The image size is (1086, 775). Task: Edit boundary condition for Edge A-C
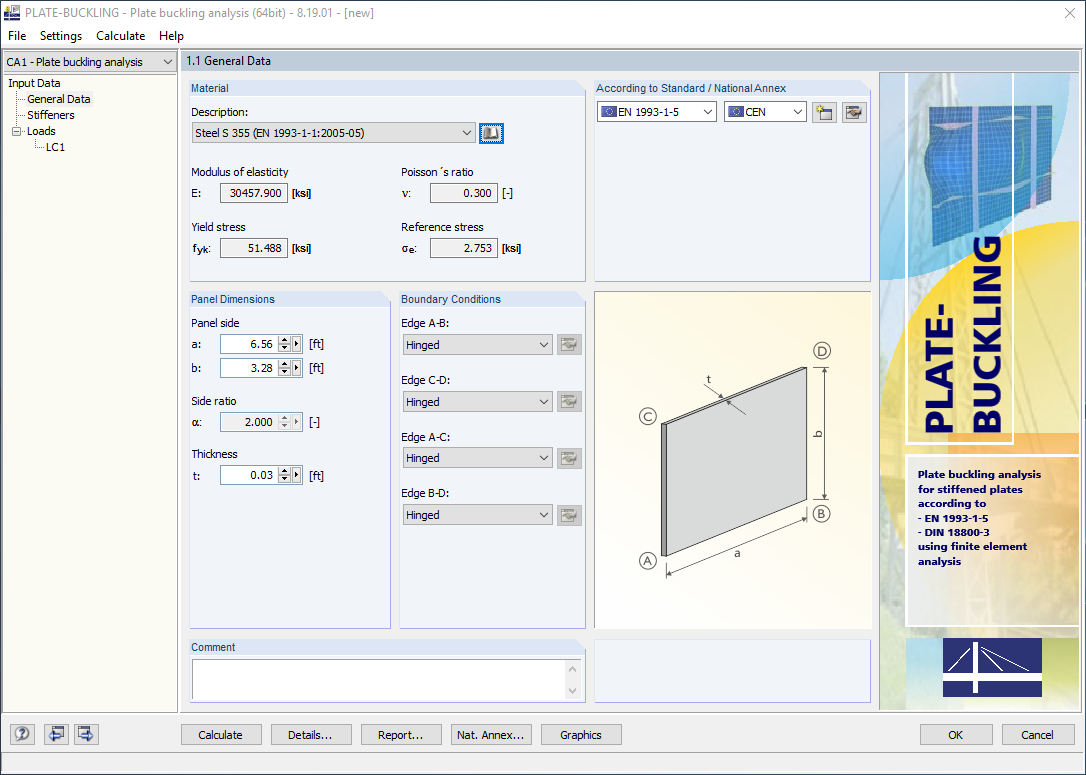(x=569, y=457)
